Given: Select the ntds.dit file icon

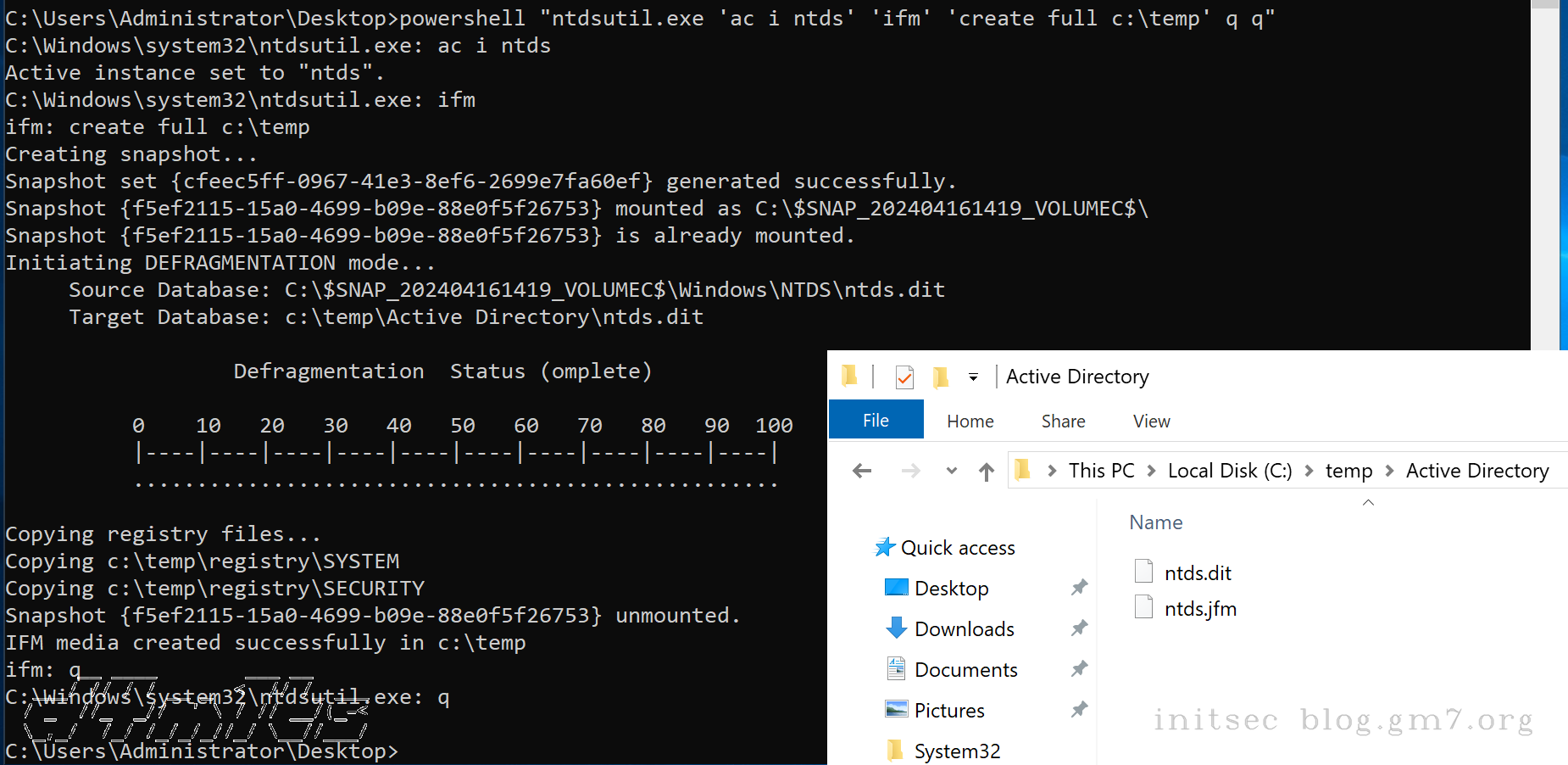Looking at the screenshot, I should click(x=1143, y=572).
